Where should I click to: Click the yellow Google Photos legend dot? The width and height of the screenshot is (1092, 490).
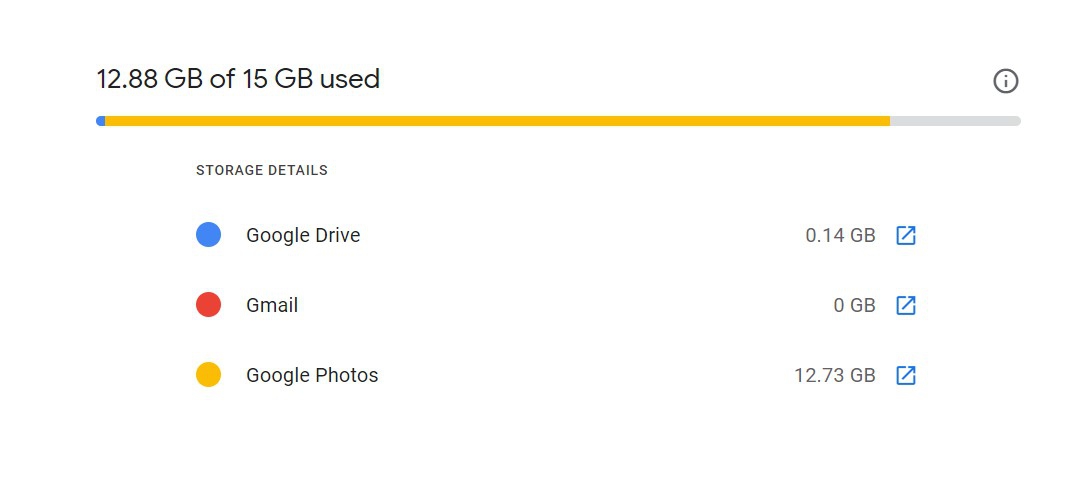(x=208, y=376)
